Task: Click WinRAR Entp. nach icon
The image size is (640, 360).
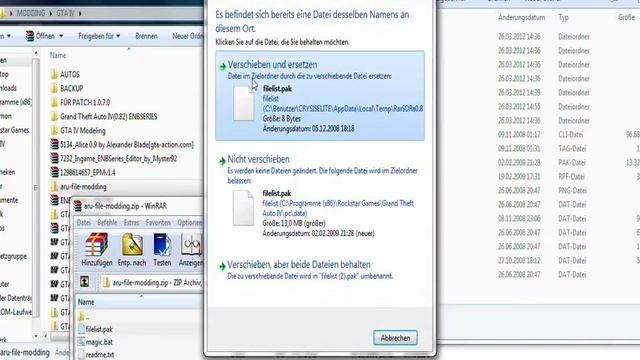Action: [x=131, y=249]
